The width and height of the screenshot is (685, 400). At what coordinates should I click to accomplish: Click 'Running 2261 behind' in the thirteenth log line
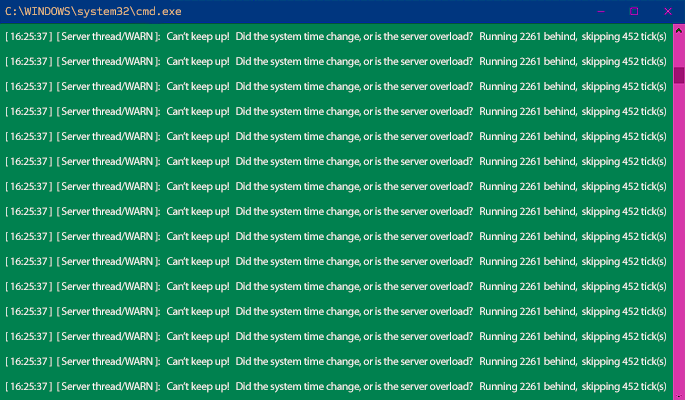click(x=528, y=336)
